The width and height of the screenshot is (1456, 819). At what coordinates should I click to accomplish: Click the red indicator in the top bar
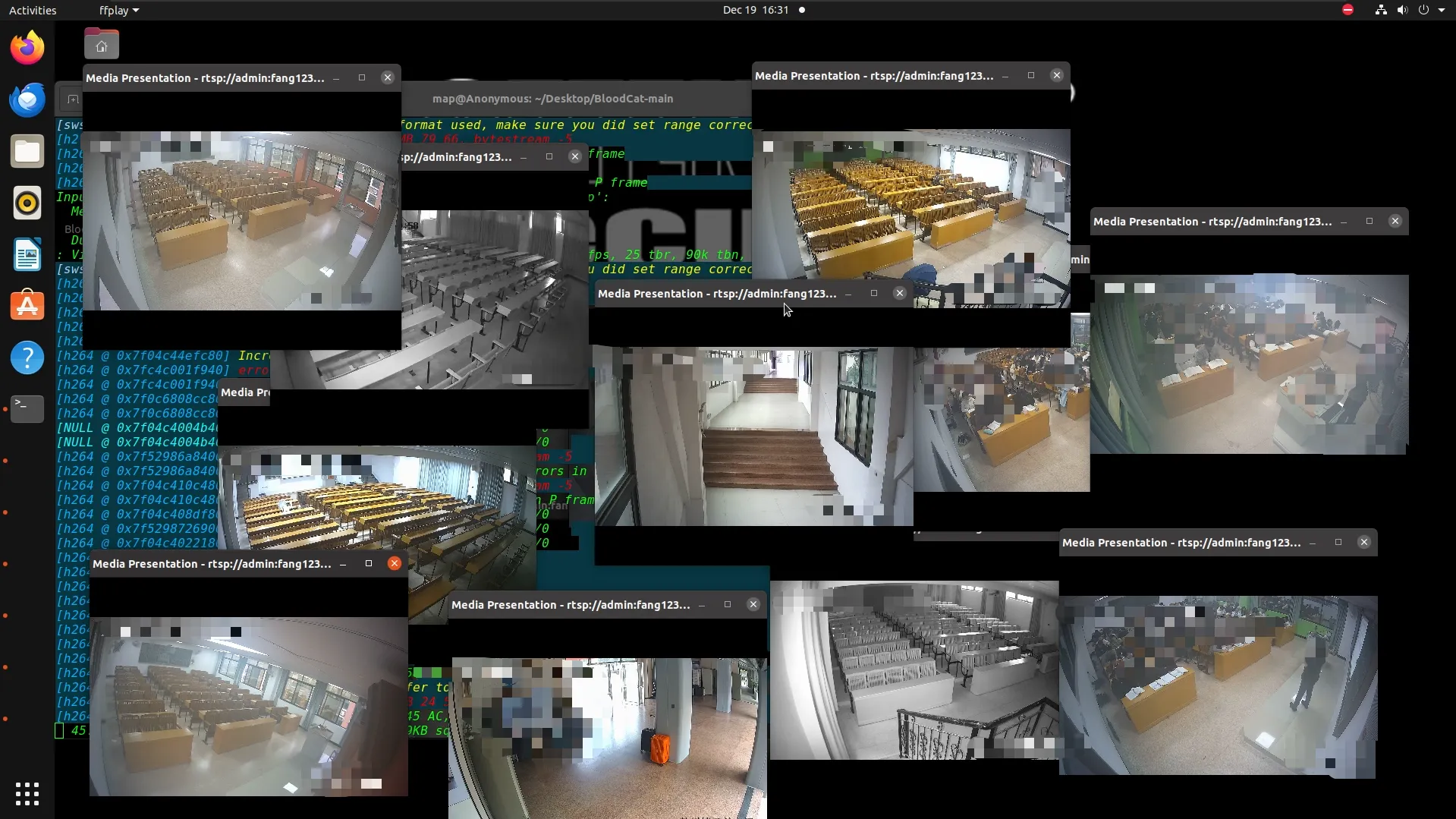(1348, 10)
